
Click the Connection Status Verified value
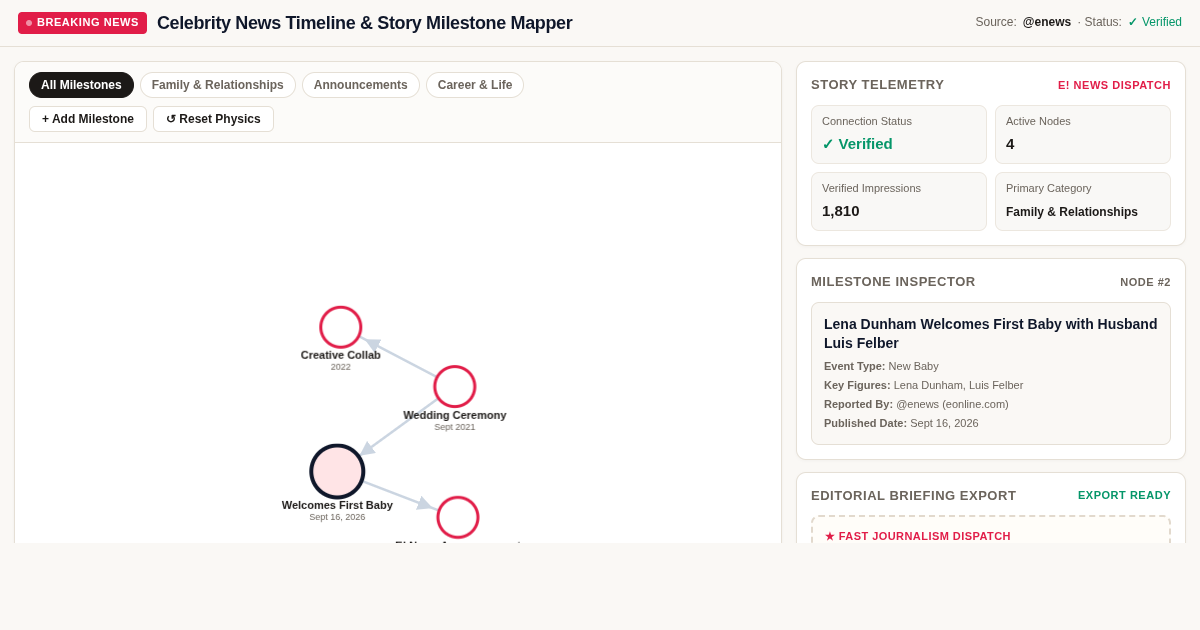tap(857, 144)
